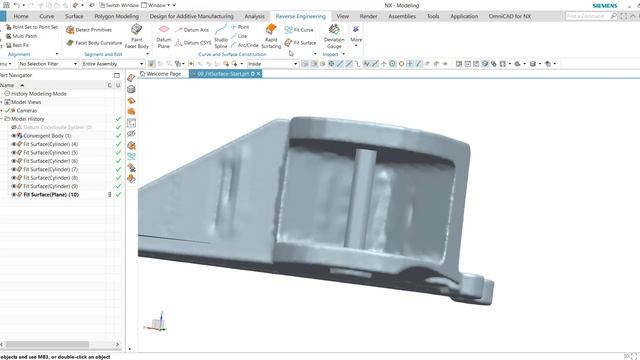Image resolution: width=640 pixels, height=360 pixels.
Task: Toggle visibility of Fit Surface(Cylinder) (7)
Action: pos(13,169)
